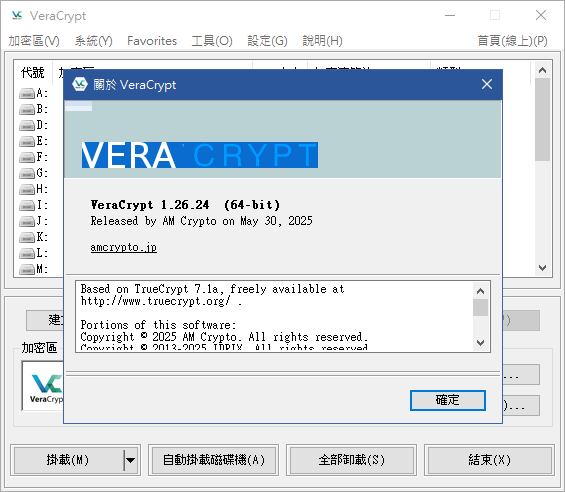Click drive icon for K: row
This screenshot has height=492, width=565.
(x=27, y=238)
